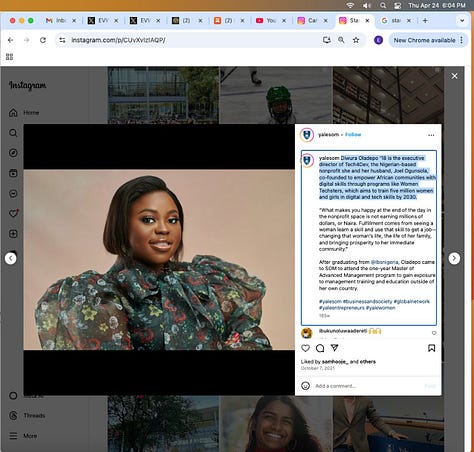474x452 pixels.
Task: Open Reels icon in Instagram sidebar
Action: pos(13,173)
